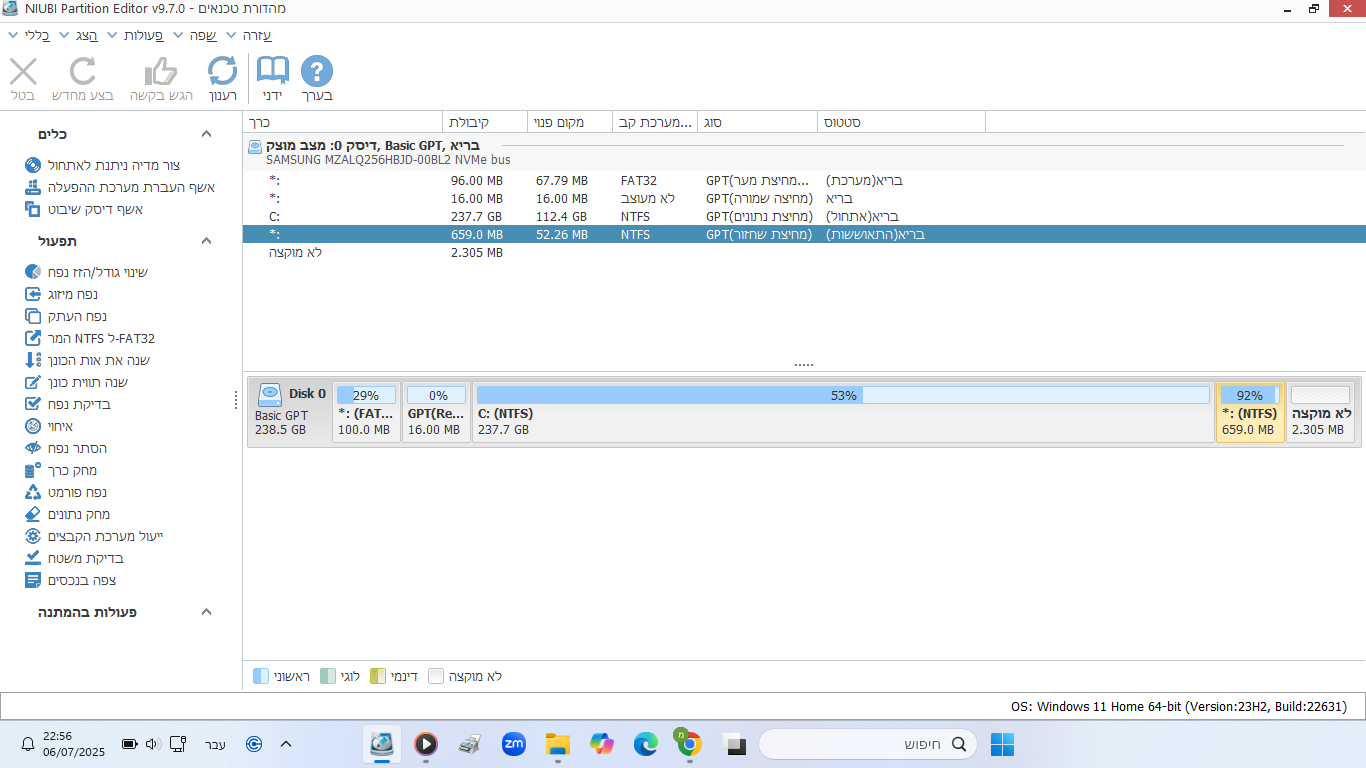Launch אשף העברת מערכת ההפעלה OS migration wizard
This screenshot has height=768, width=1366.
click(x=119, y=187)
